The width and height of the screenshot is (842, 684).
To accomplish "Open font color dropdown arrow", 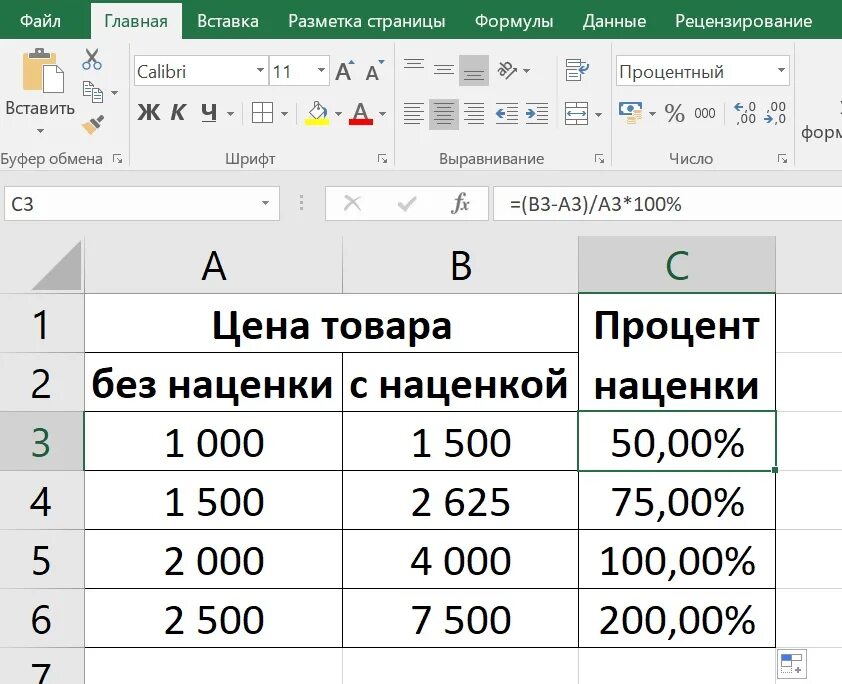I will pos(382,114).
